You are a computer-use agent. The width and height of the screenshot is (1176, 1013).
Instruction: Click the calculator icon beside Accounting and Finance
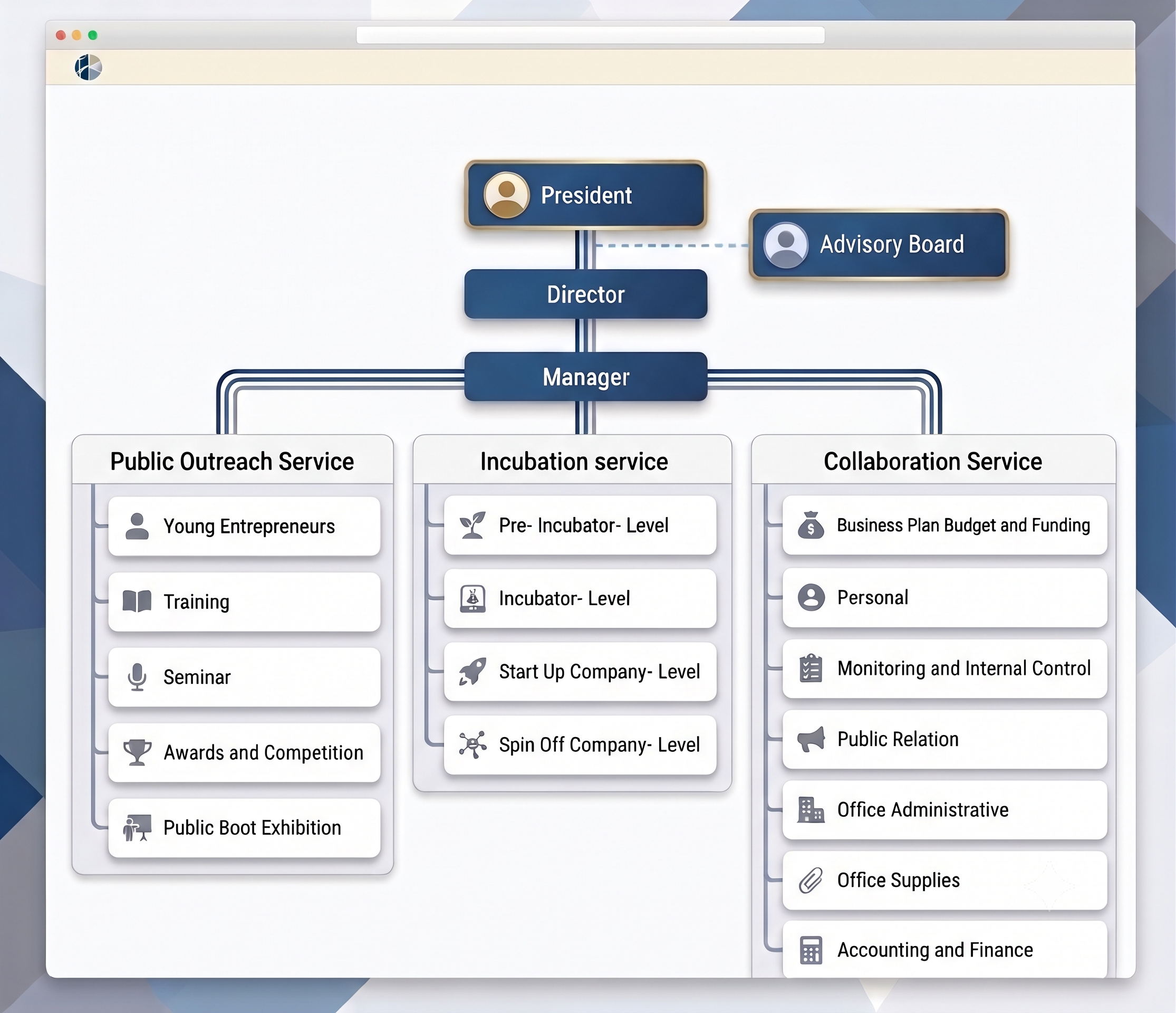(811, 950)
